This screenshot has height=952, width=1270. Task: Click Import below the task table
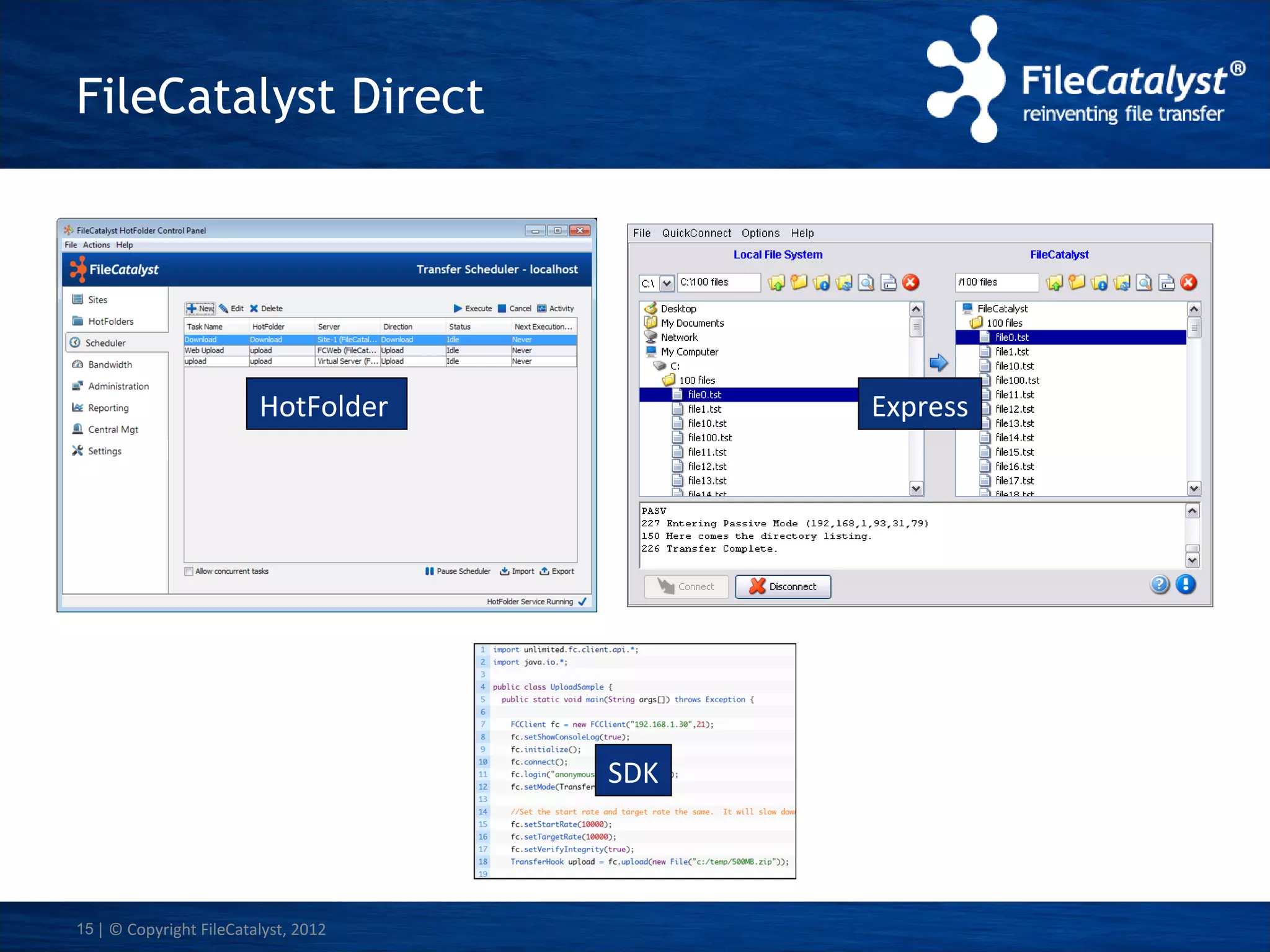(x=517, y=571)
